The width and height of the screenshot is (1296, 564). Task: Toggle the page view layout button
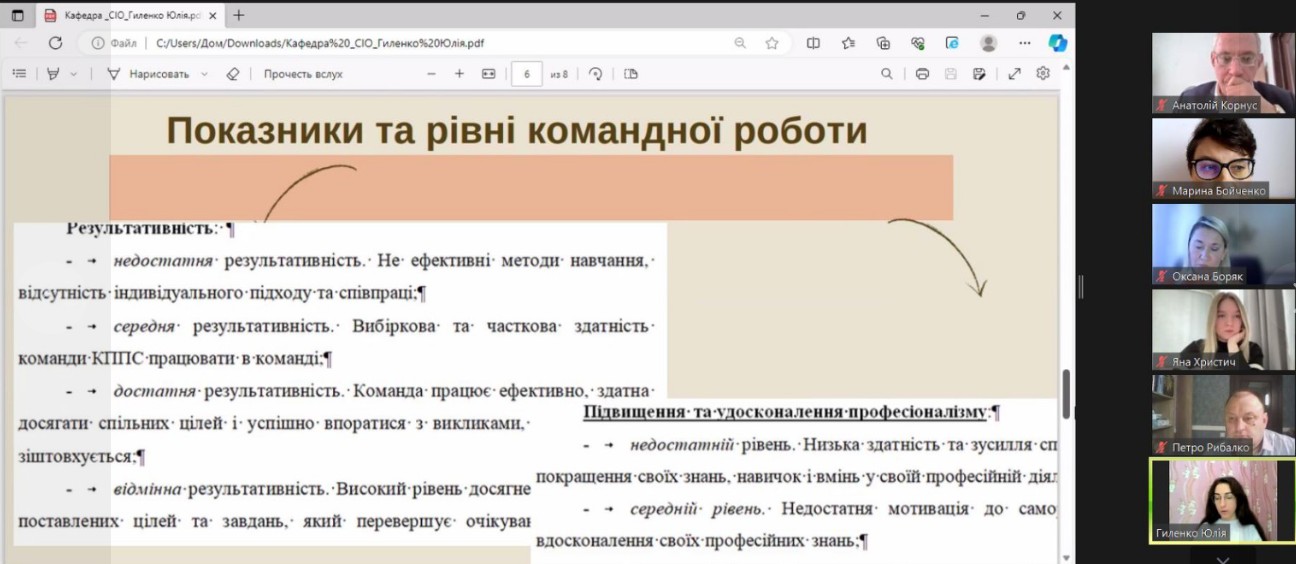click(x=631, y=74)
